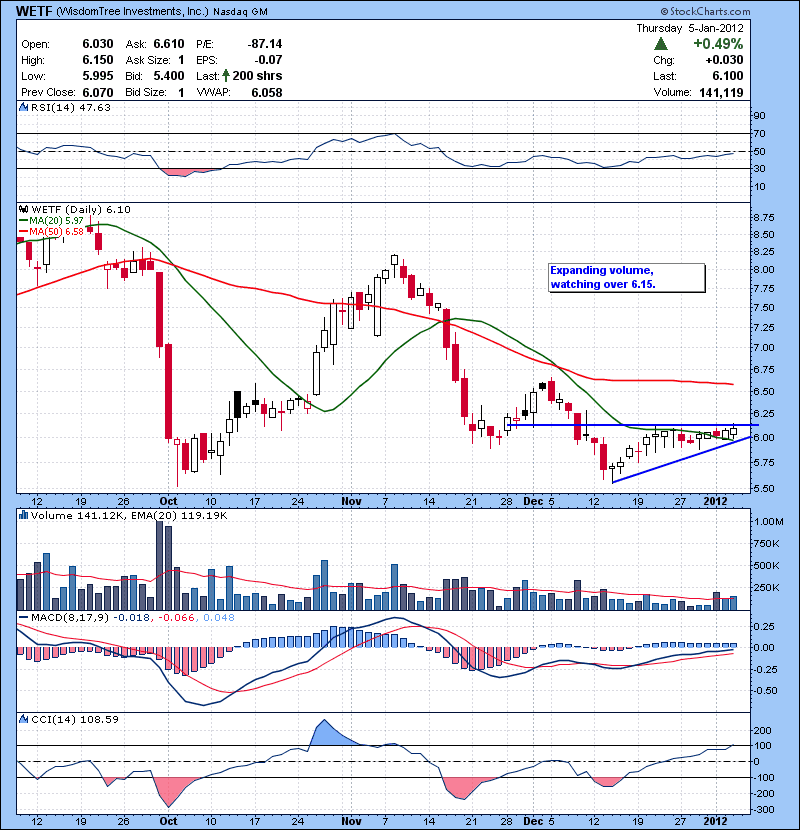The height and width of the screenshot is (830, 800).
Task: Click the Last price 6.100 under Chg
Action: tap(727, 76)
